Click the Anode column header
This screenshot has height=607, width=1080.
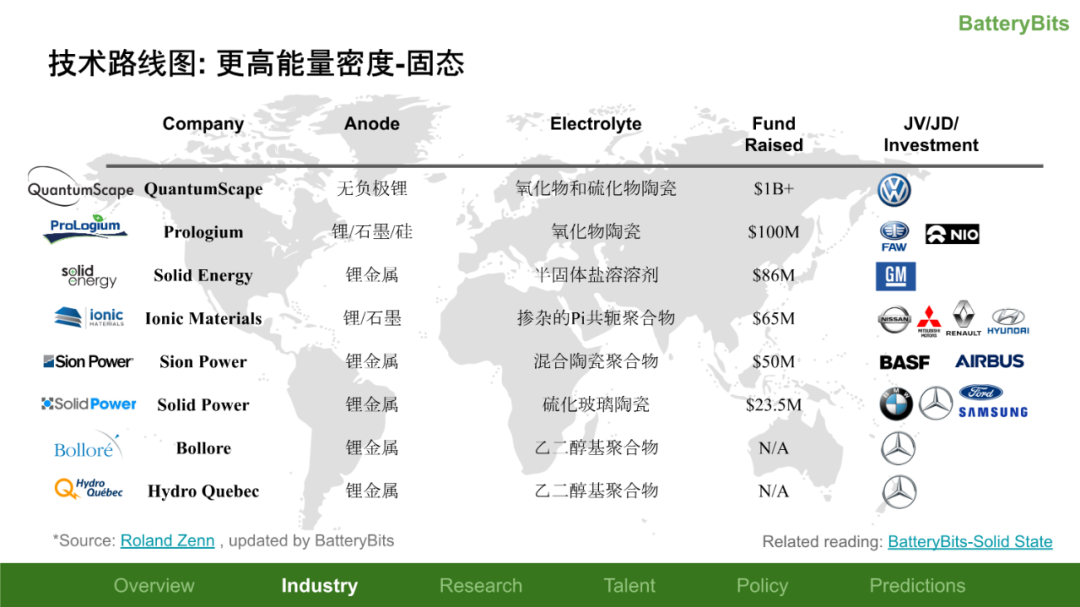tap(372, 124)
